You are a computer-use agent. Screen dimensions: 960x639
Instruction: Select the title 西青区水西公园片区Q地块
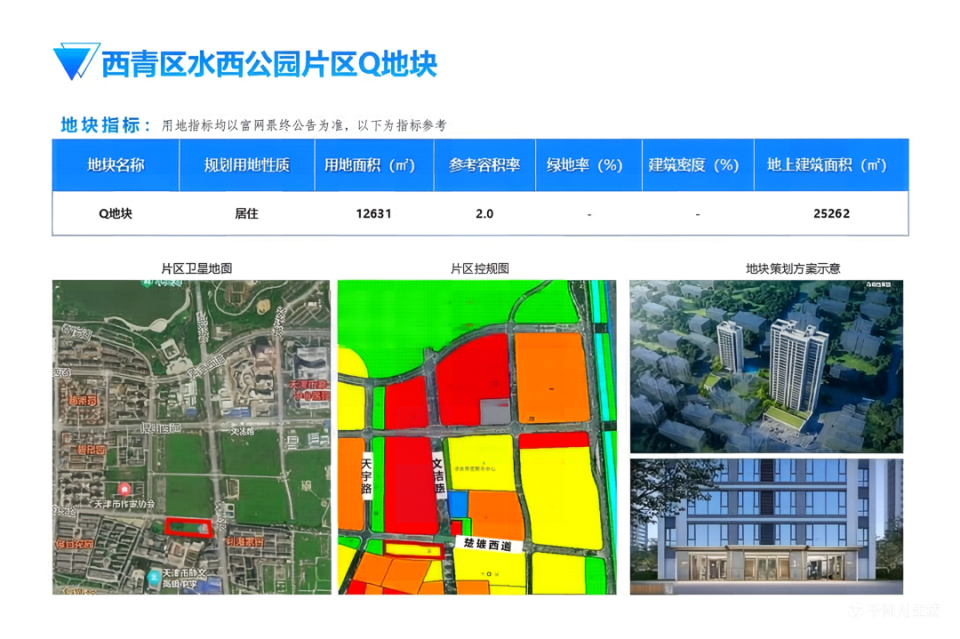pos(269,64)
